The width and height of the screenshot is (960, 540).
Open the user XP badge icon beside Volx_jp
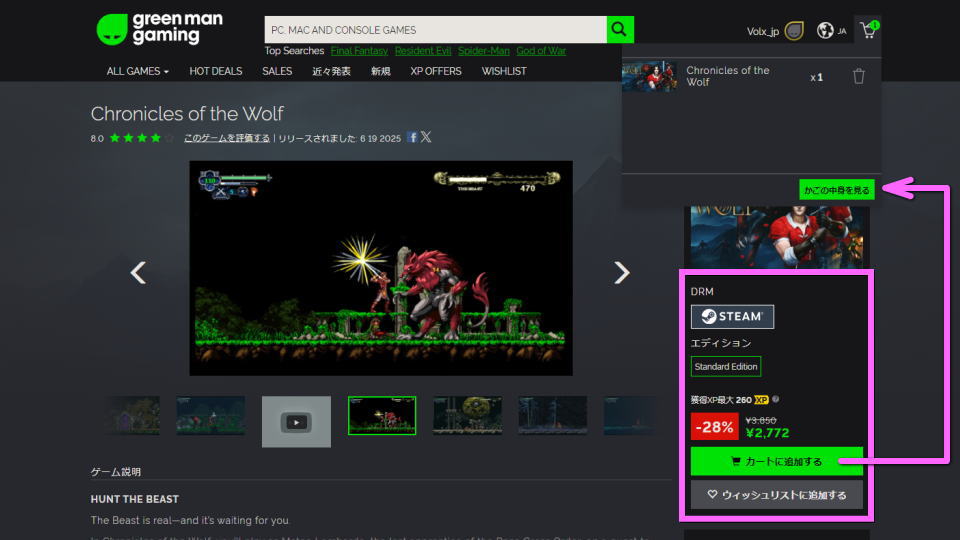(794, 31)
